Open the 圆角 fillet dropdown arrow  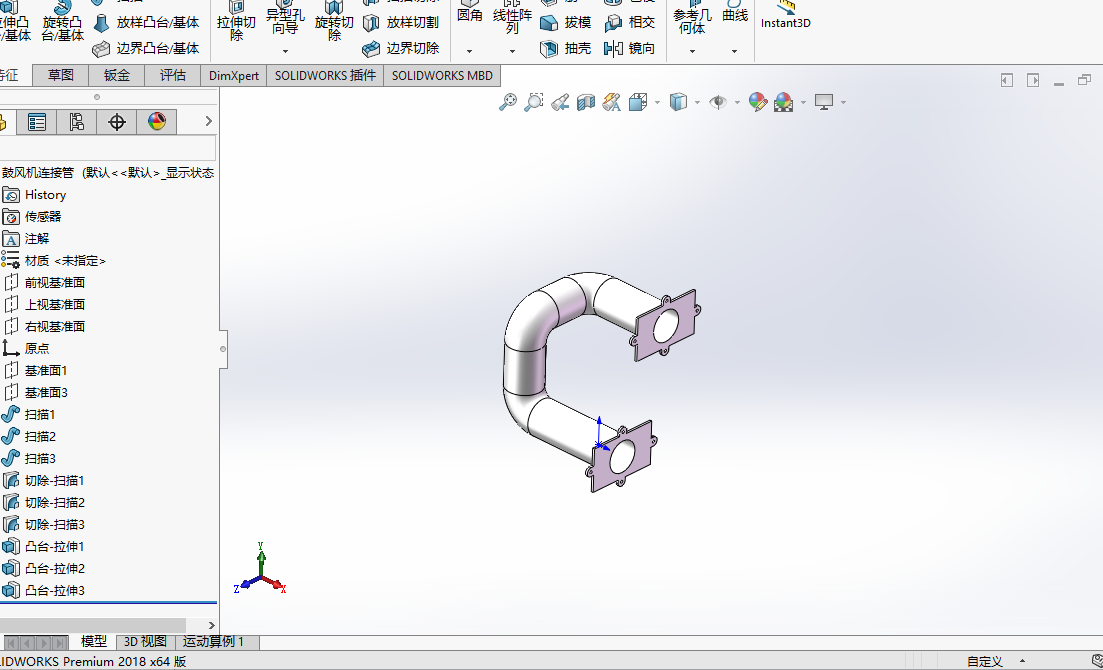[x=469, y=51]
